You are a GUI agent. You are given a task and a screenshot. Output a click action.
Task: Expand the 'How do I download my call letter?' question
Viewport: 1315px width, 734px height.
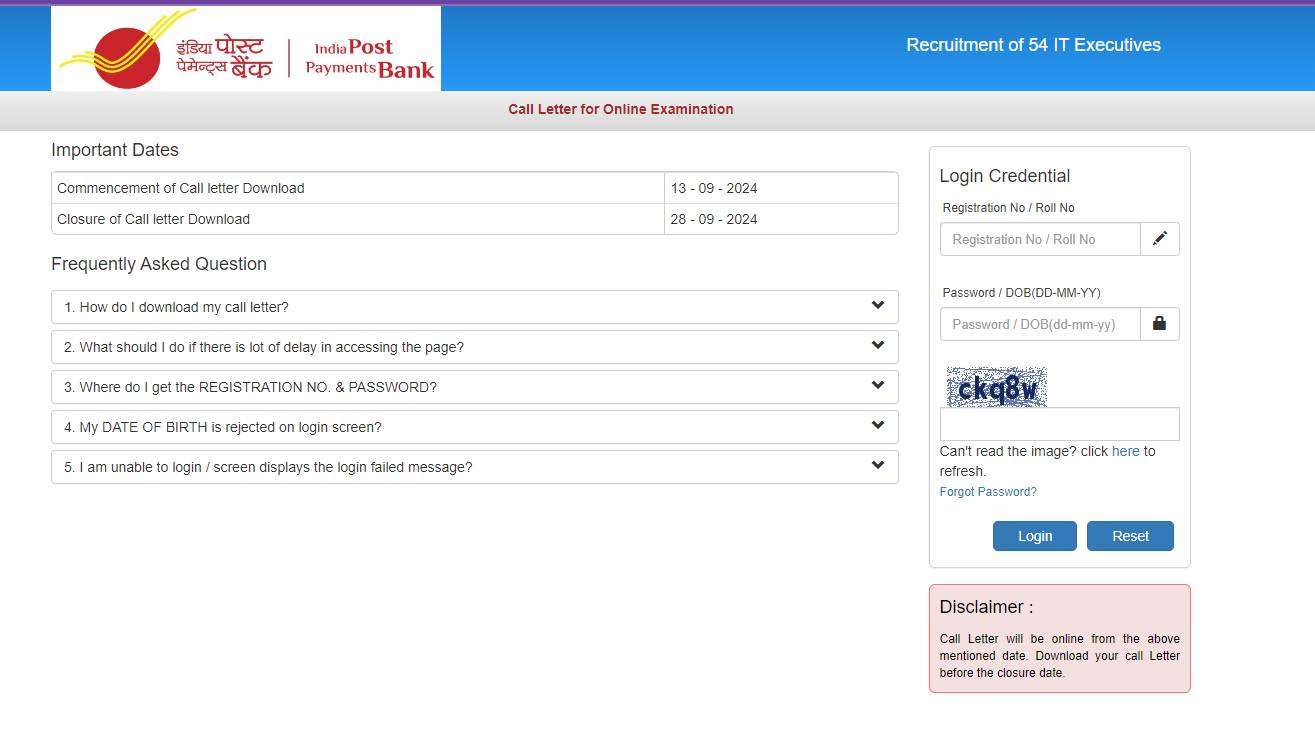475,307
